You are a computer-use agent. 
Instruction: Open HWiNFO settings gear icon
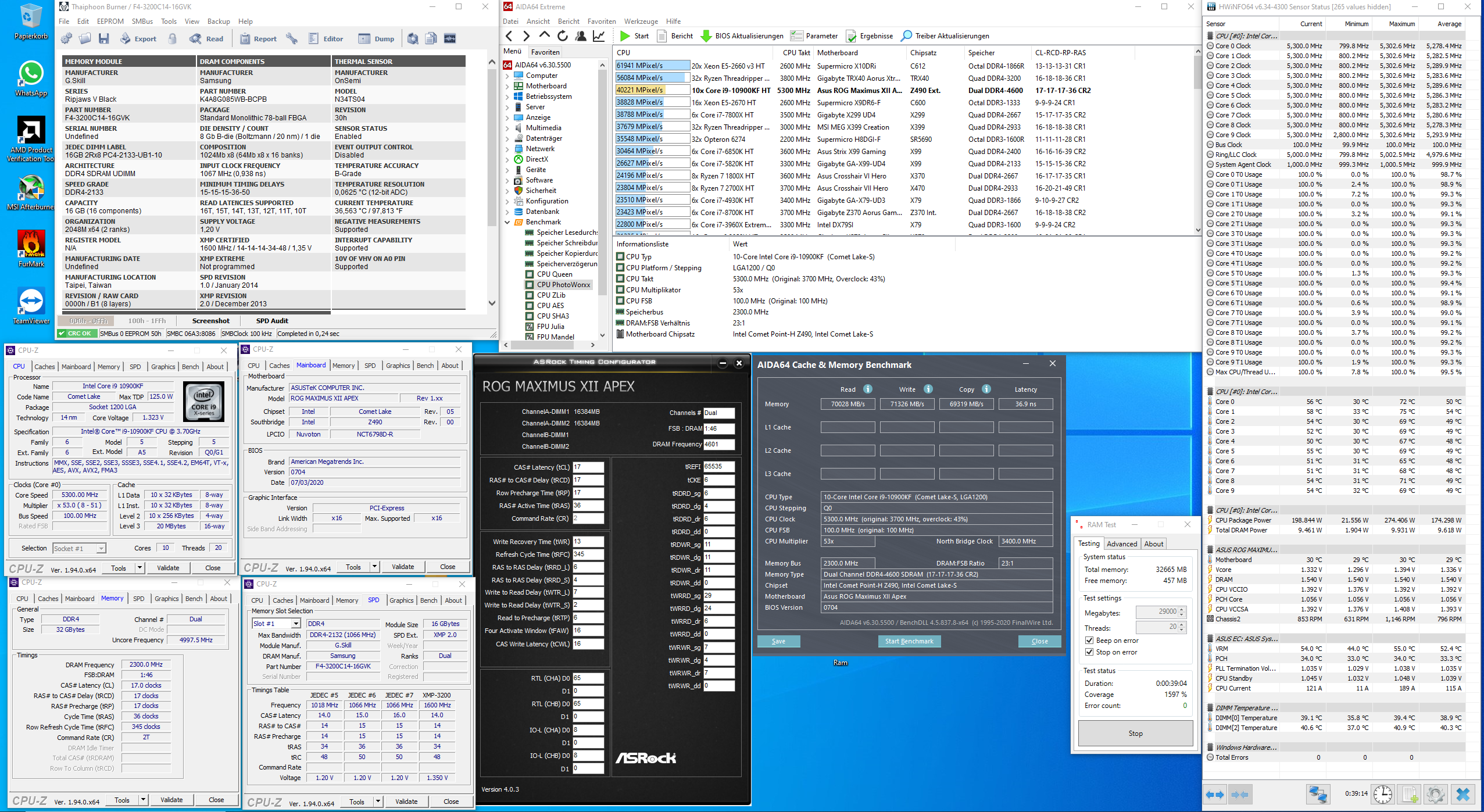pyautogui.click(x=1435, y=794)
